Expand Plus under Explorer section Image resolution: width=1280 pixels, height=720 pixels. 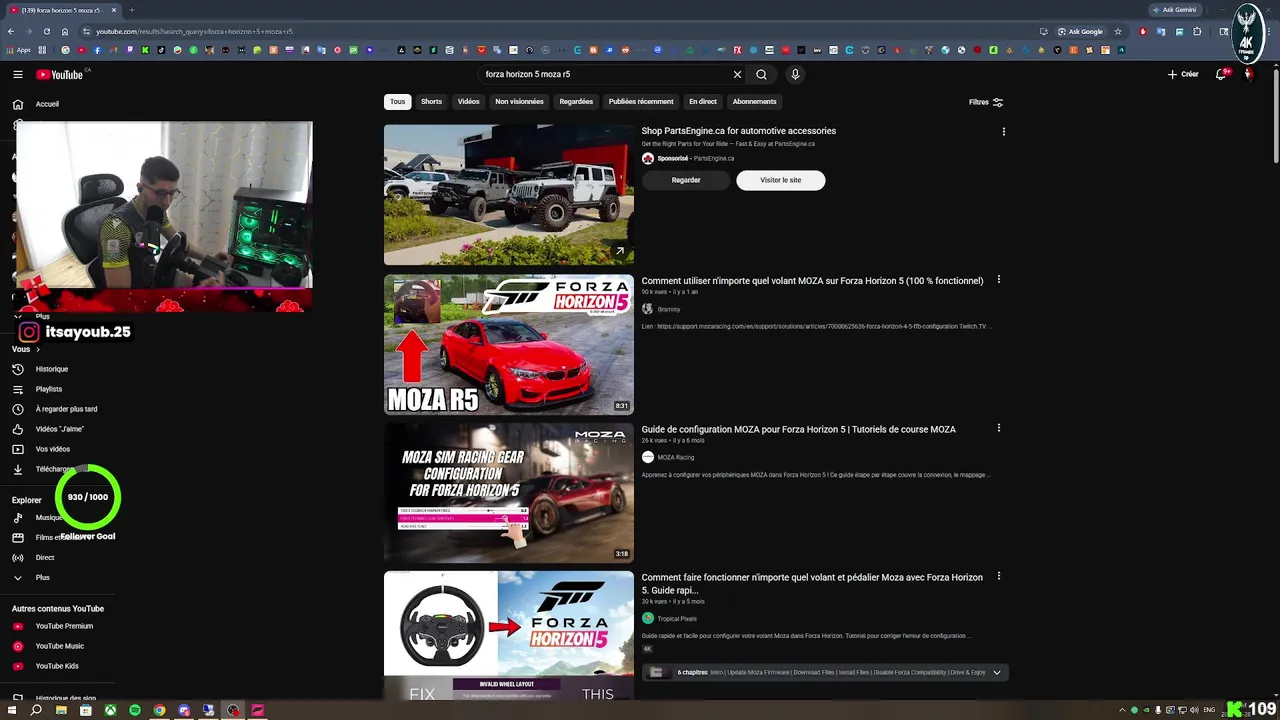(42, 577)
